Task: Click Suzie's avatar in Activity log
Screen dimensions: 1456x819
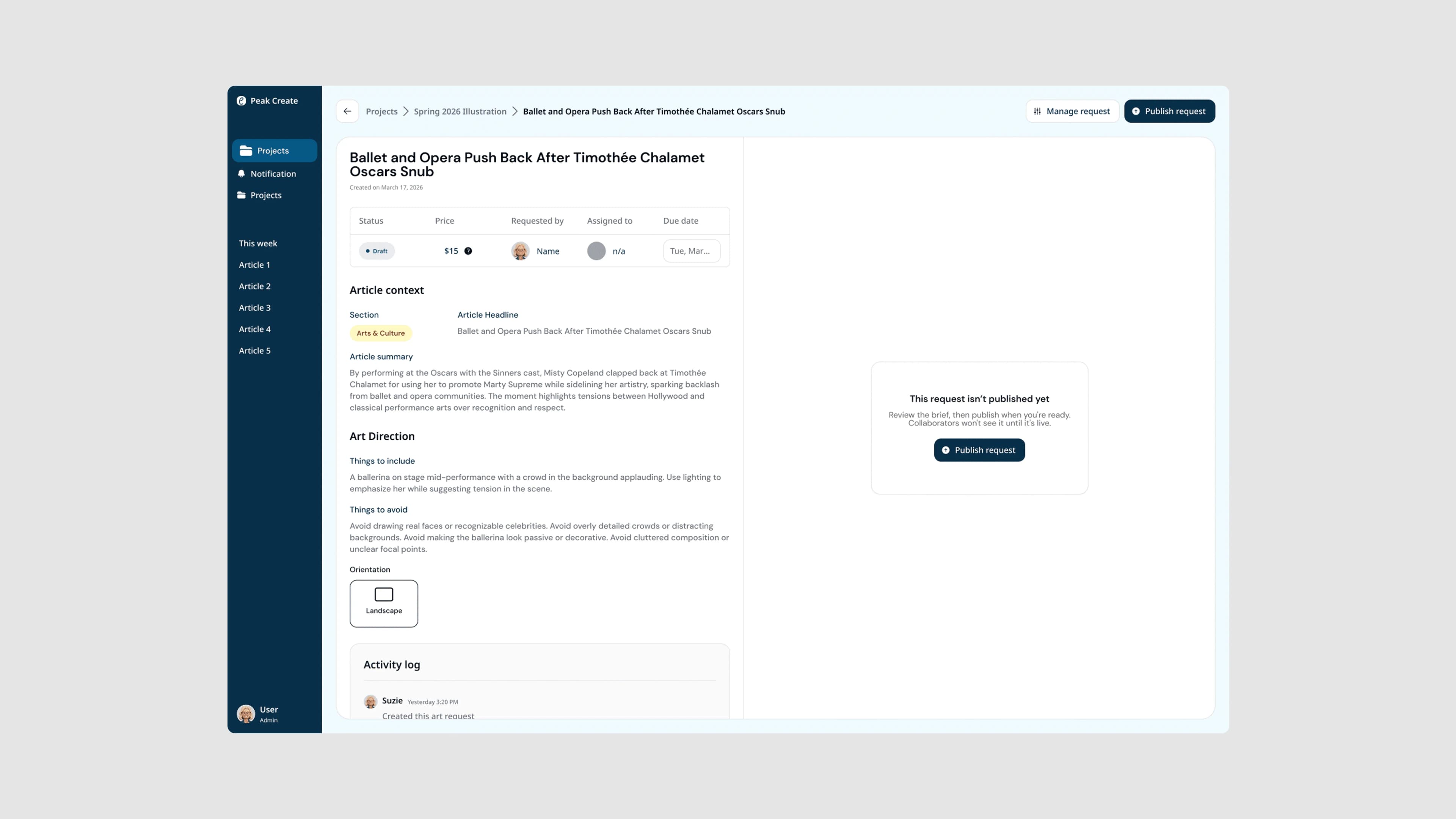Action: pos(370,701)
